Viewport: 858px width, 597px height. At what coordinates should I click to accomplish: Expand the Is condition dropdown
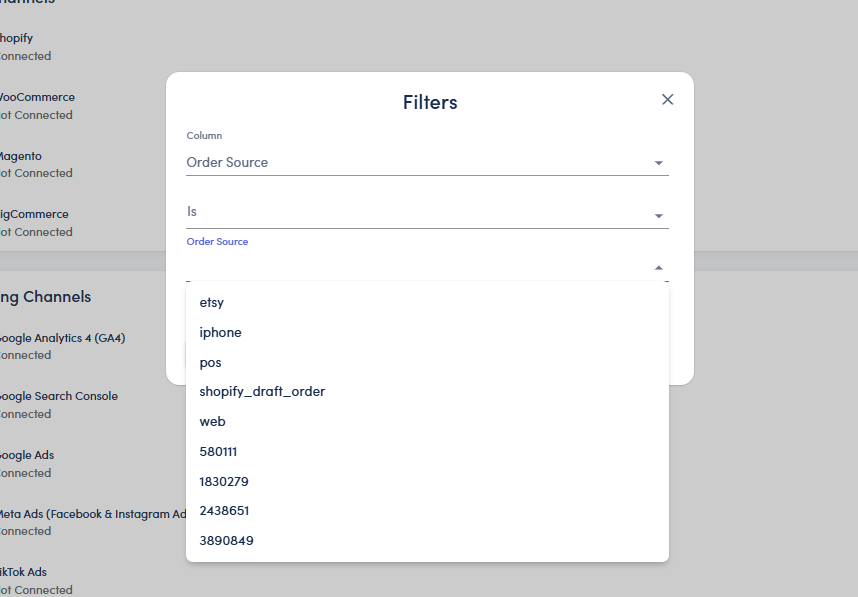tap(658, 216)
